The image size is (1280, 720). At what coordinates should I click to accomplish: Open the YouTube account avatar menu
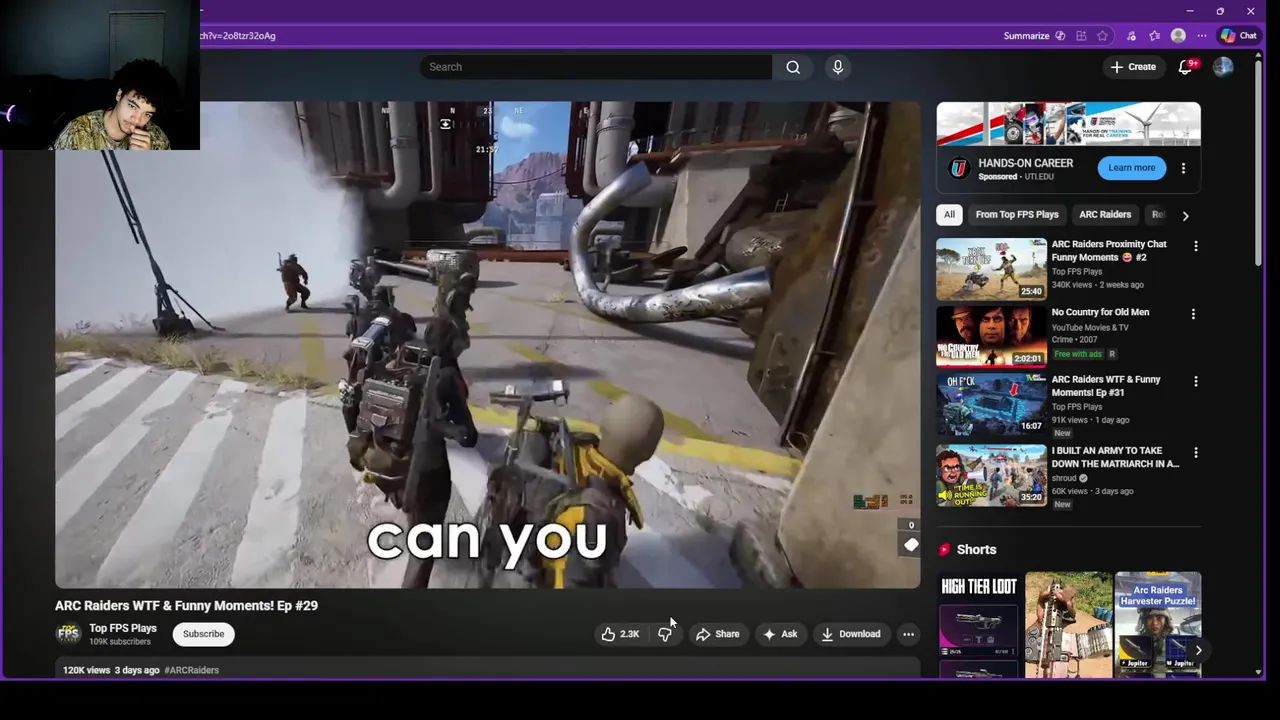[1223, 67]
